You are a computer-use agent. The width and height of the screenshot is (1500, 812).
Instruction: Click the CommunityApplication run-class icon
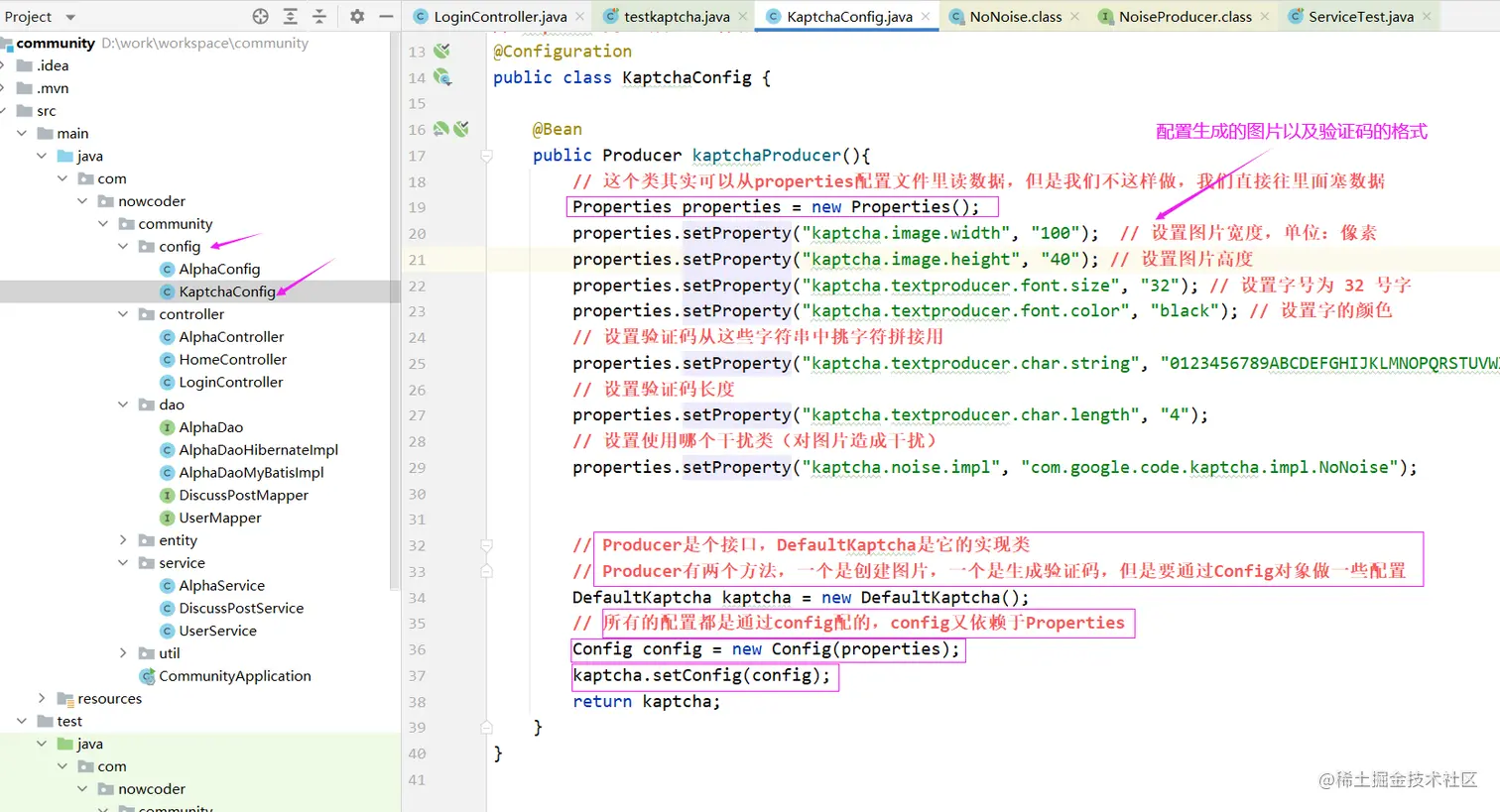pyautogui.click(x=148, y=676)
